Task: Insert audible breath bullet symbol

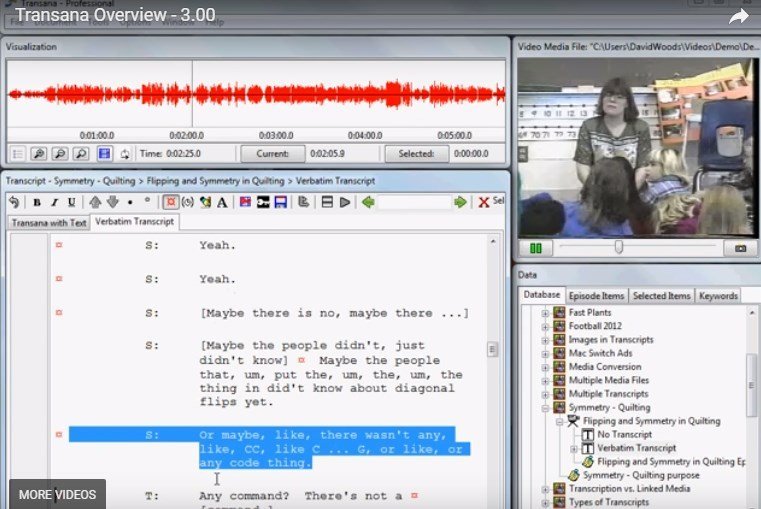Action: pos(130,202)
